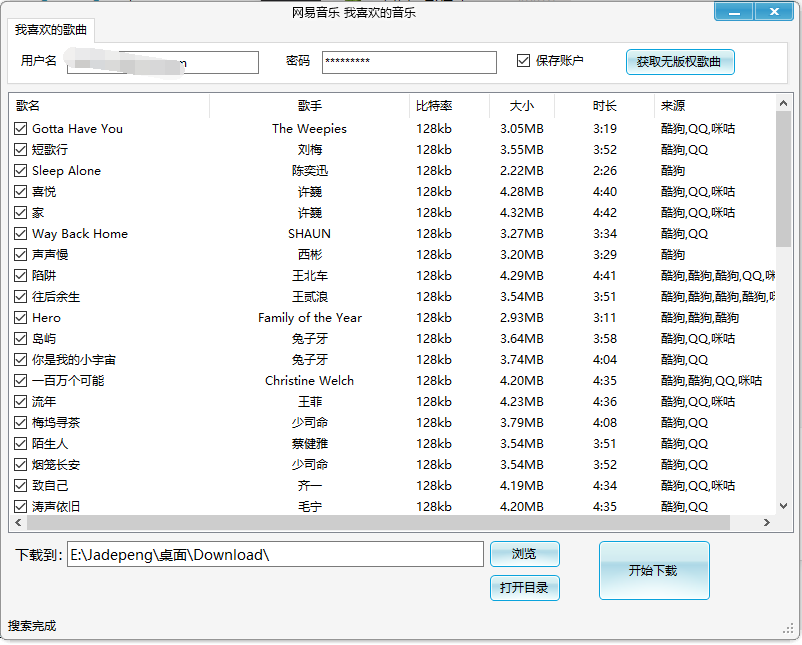802x645 pixels.
Task: Select the SHAUN artist cell
Action: (309, 233)
